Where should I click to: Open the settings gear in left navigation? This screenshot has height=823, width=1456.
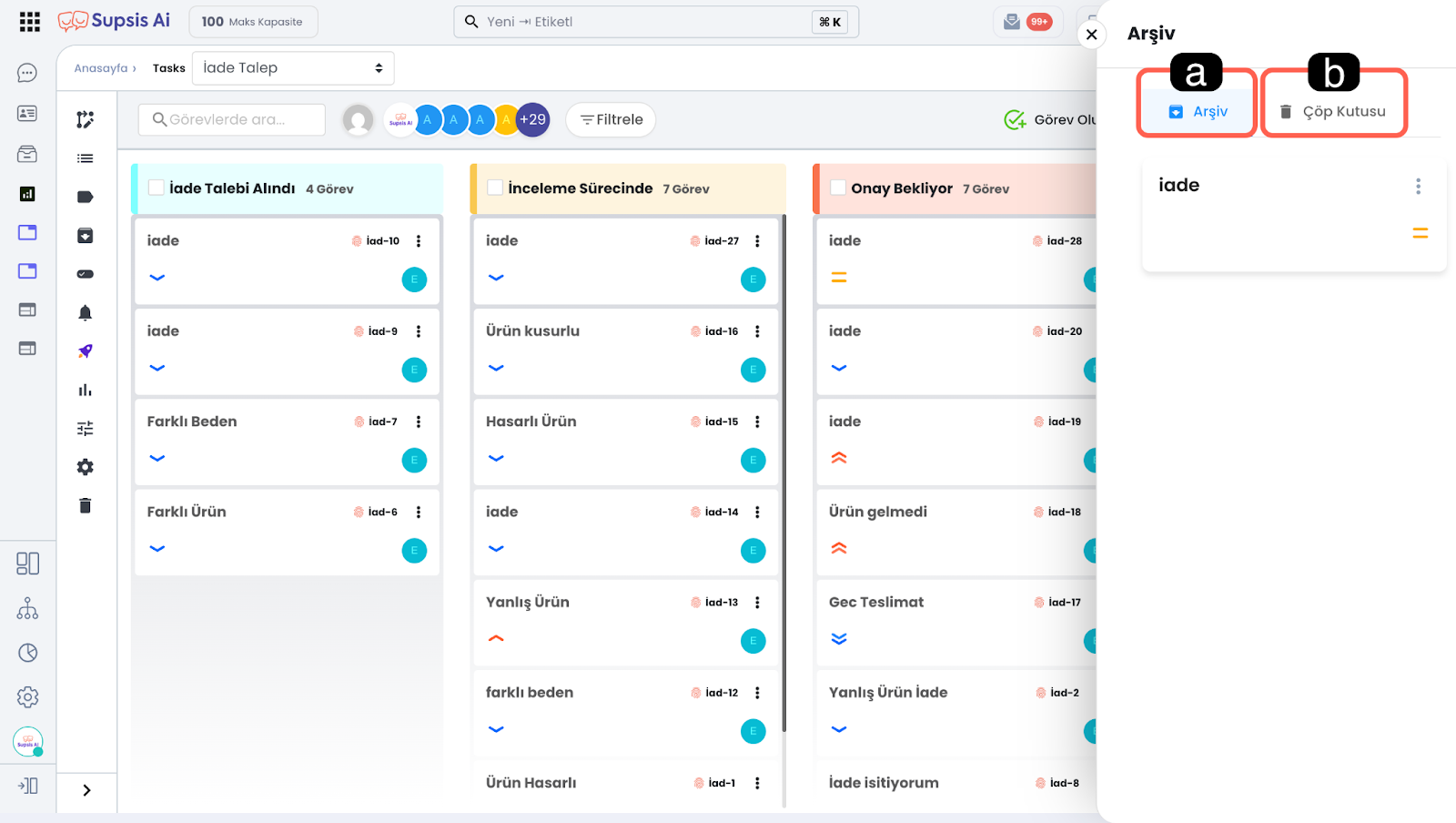(27, 697)
